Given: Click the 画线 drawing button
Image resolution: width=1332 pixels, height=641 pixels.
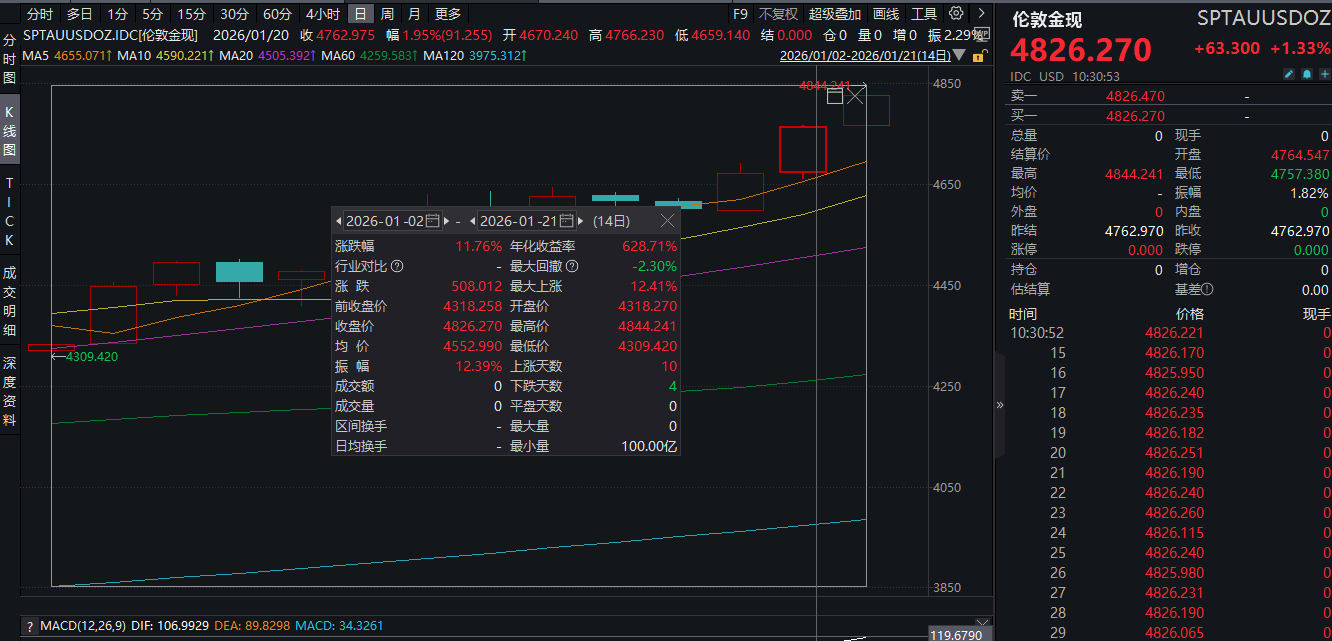Looking at the screenshot, I should (x=888, y=14).
